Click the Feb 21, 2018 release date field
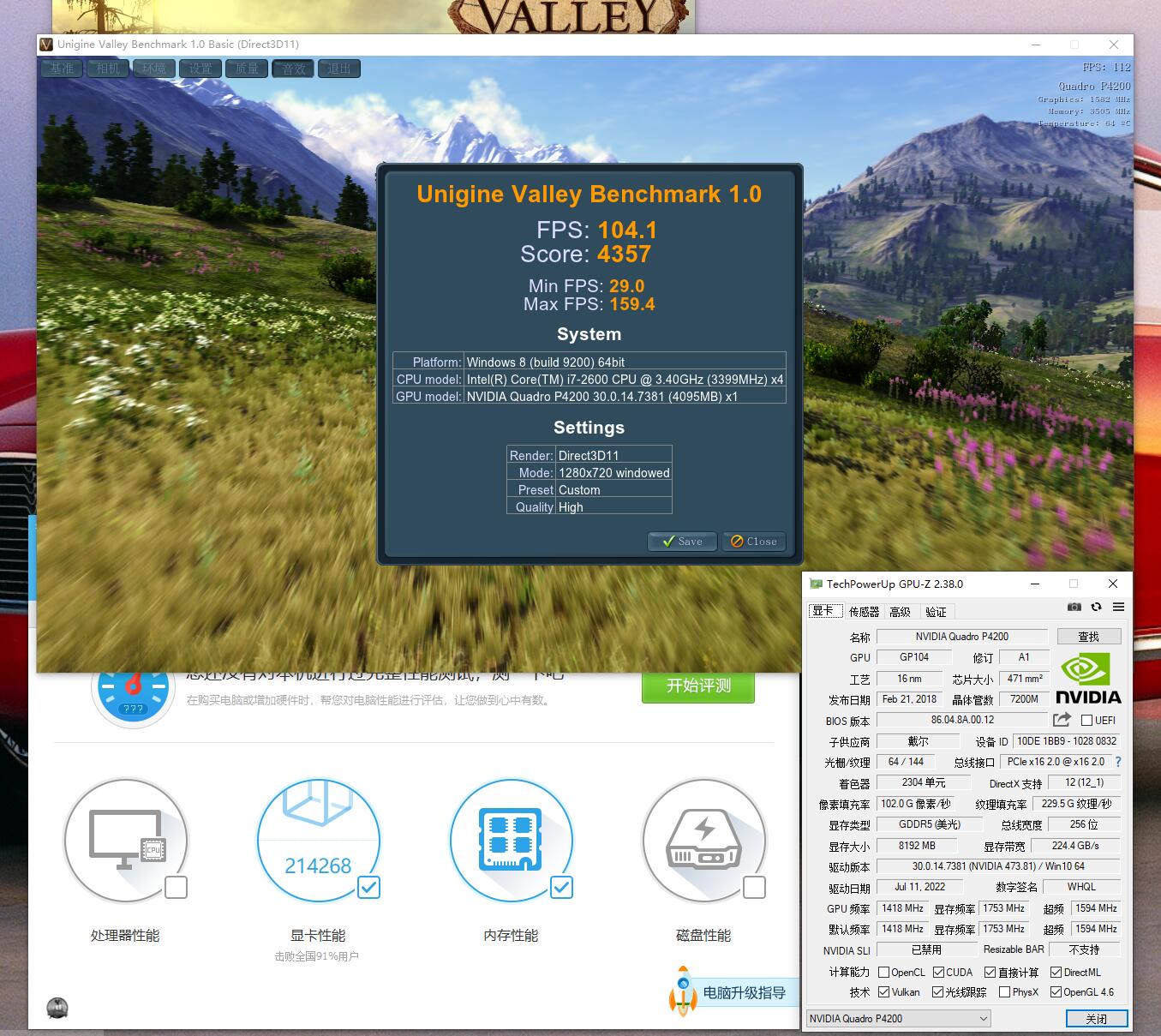 coord(909,699)
